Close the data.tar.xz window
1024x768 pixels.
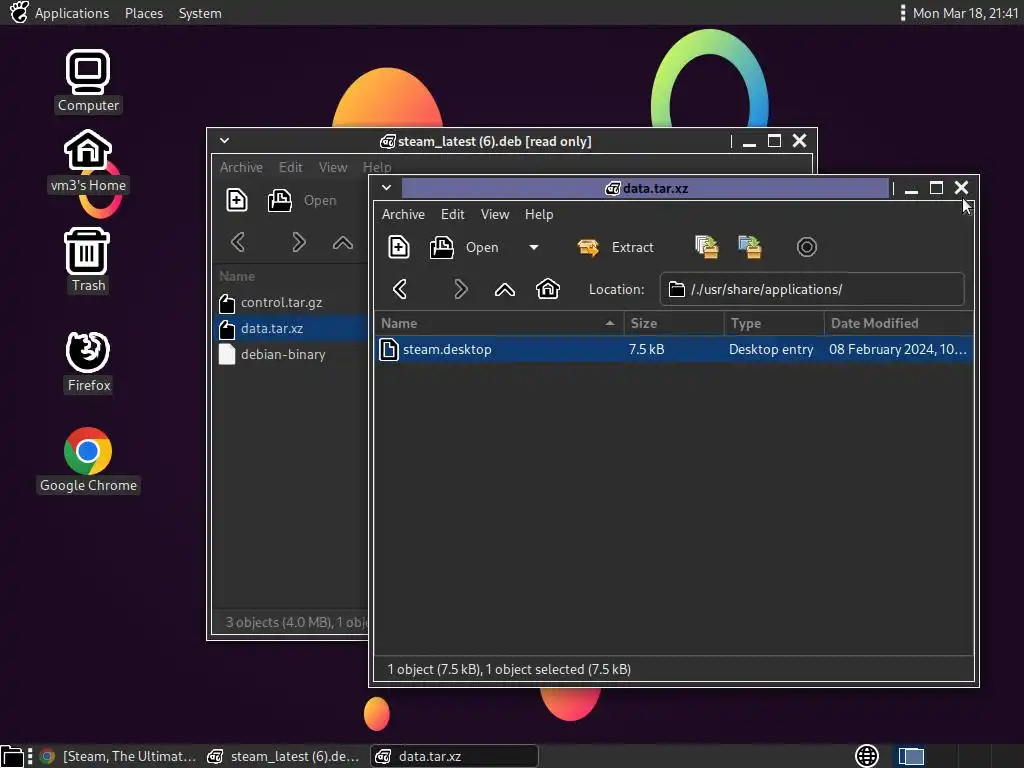(961, 187)
